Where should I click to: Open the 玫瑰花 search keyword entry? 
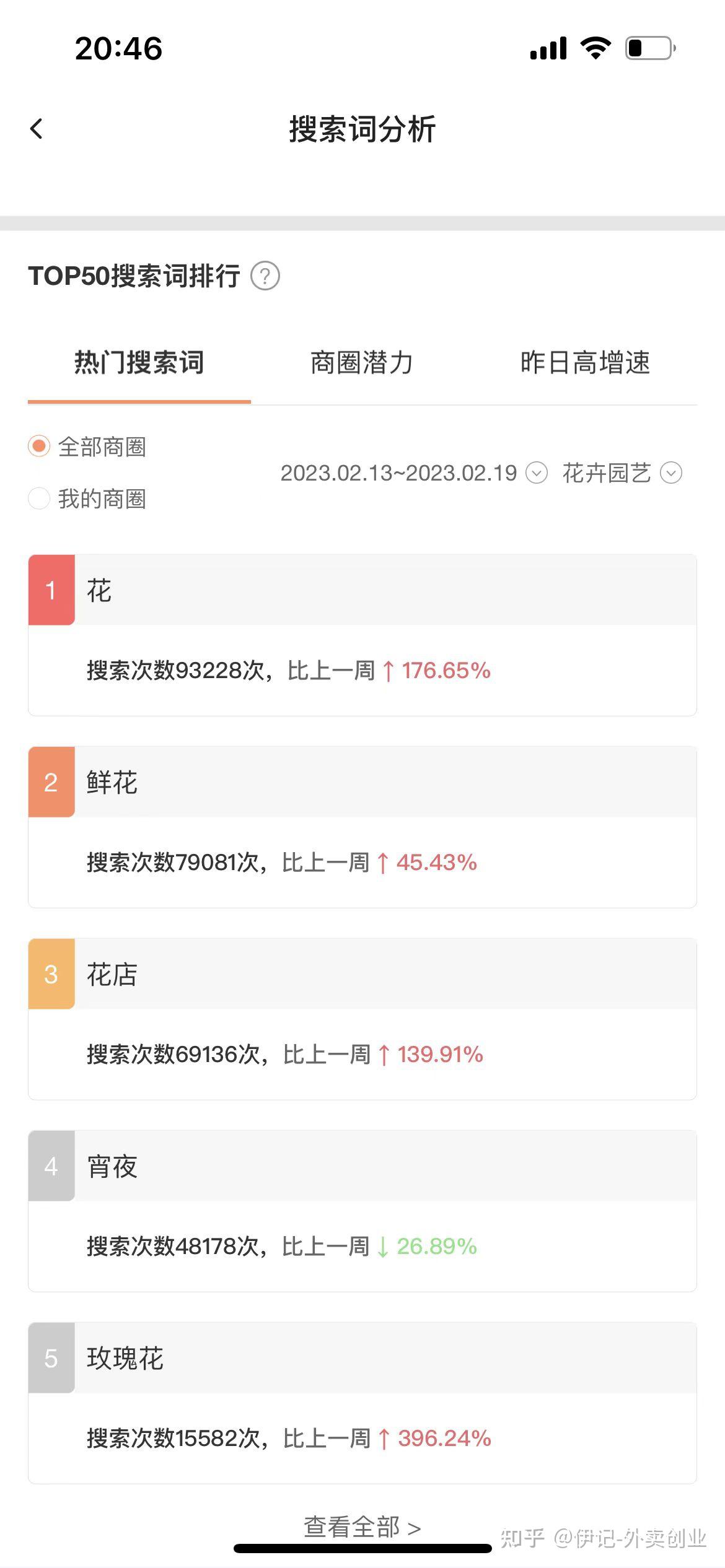coord(125,1358)
